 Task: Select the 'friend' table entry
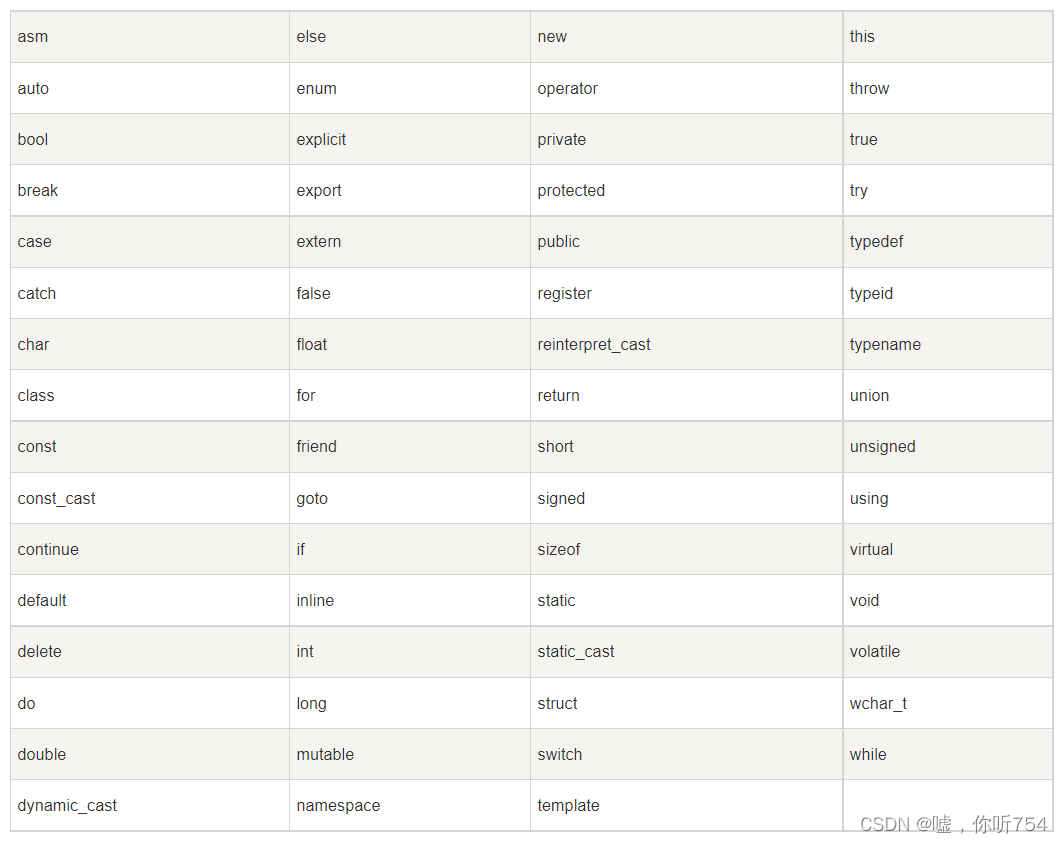pos(409,446)
